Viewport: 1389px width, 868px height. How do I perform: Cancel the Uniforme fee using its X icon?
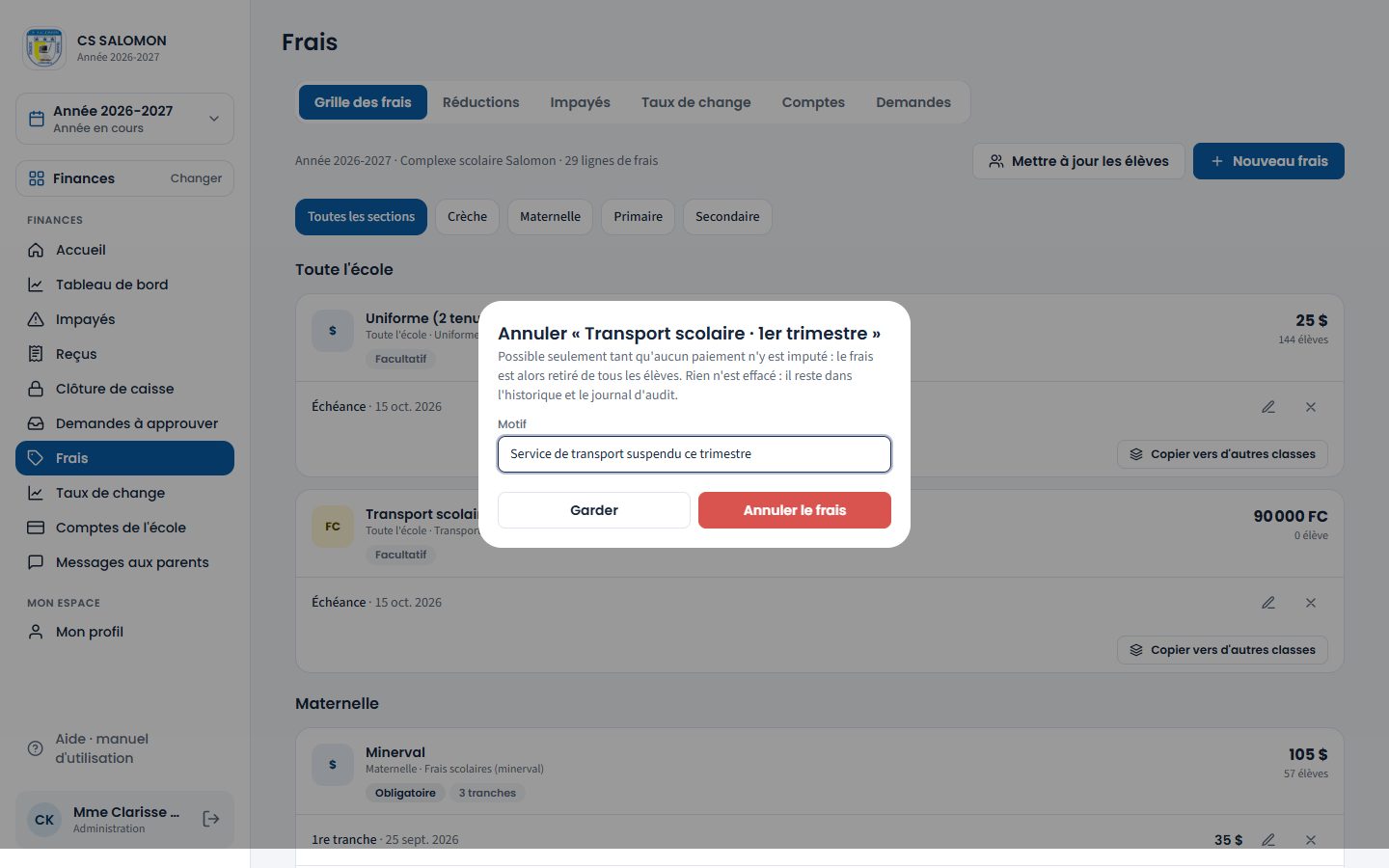pyautogui.click(x=1311, y=407)
